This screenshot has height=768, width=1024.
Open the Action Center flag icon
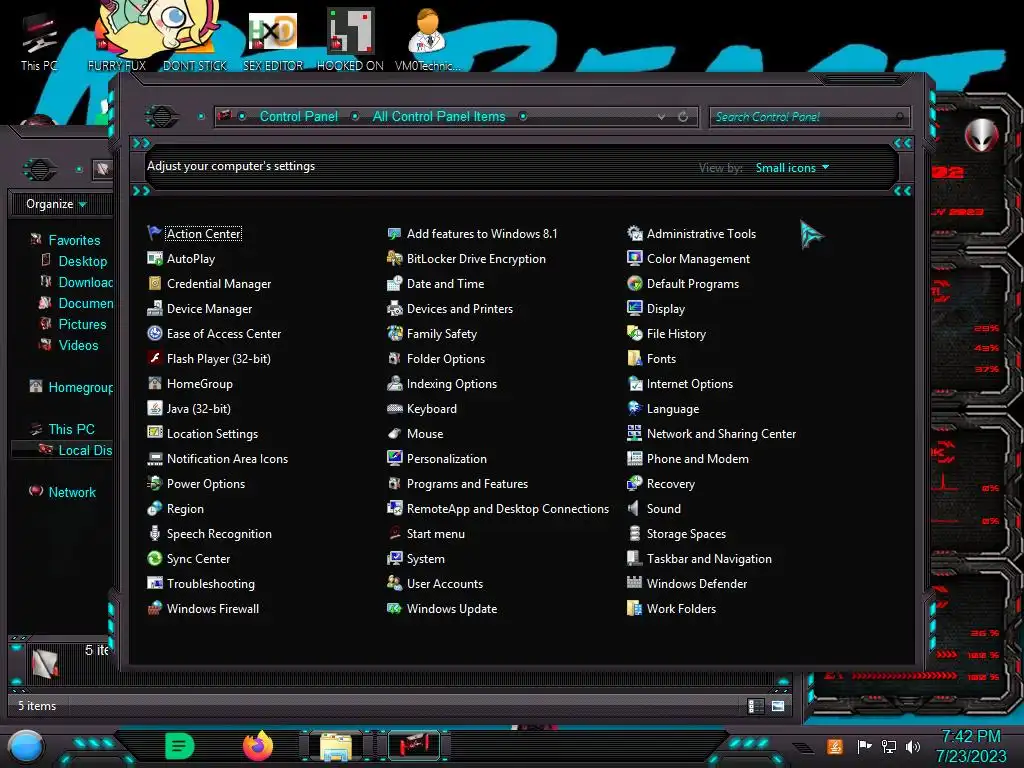click(x=154, y=233)
